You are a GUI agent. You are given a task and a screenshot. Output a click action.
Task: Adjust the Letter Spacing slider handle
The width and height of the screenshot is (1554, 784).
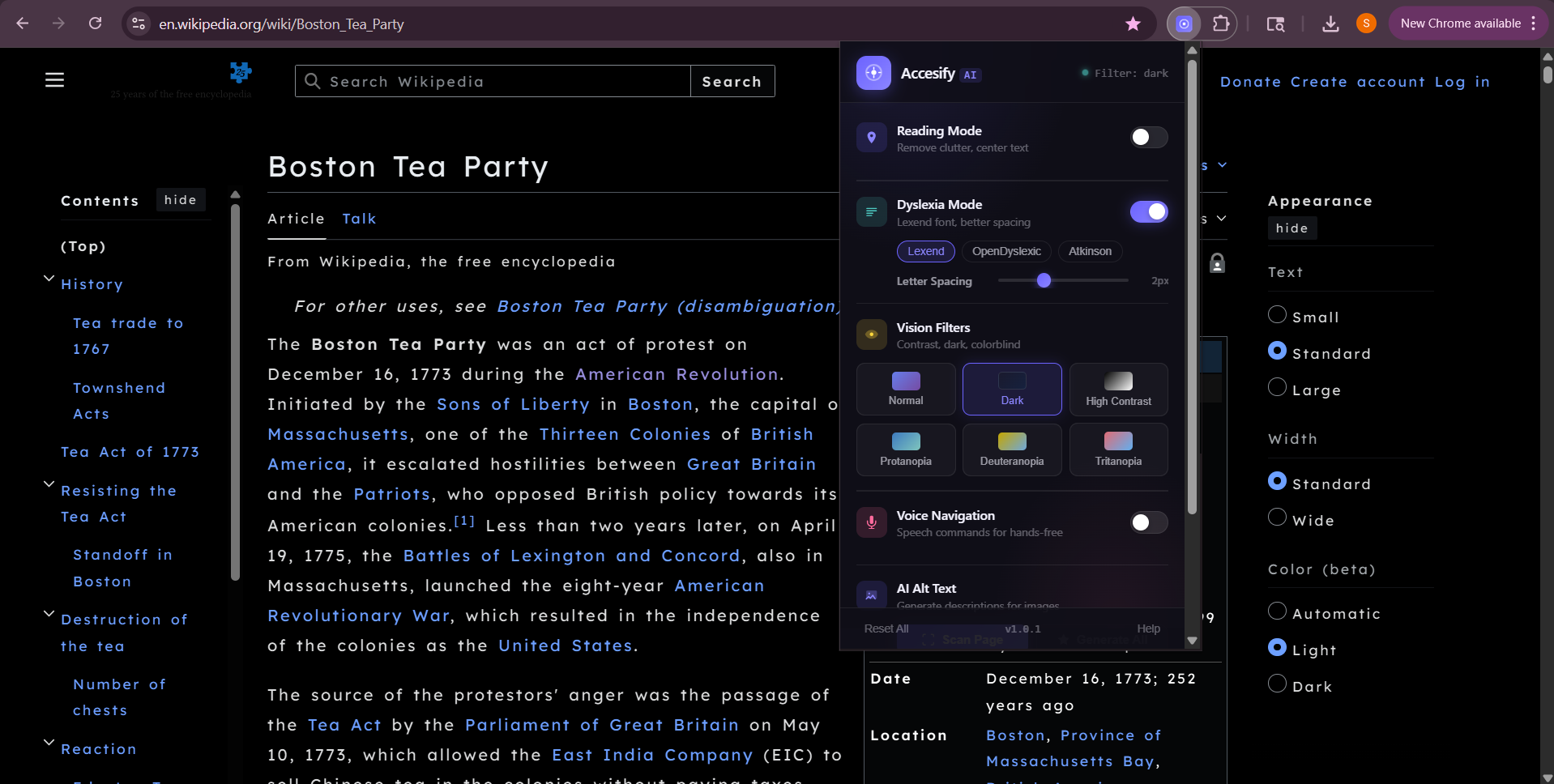(1044, 280)
